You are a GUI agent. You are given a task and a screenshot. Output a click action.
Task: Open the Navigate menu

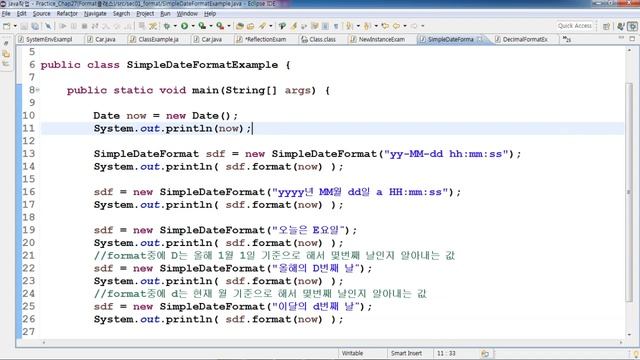click(x=95, y=13)
